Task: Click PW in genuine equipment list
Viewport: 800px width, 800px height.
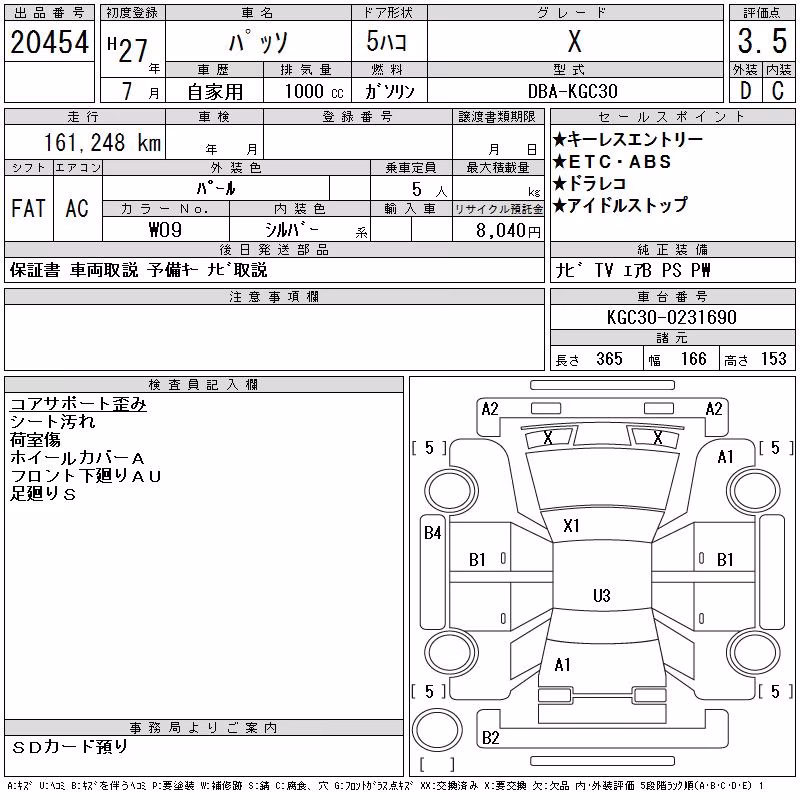Action: click(701, 270)
